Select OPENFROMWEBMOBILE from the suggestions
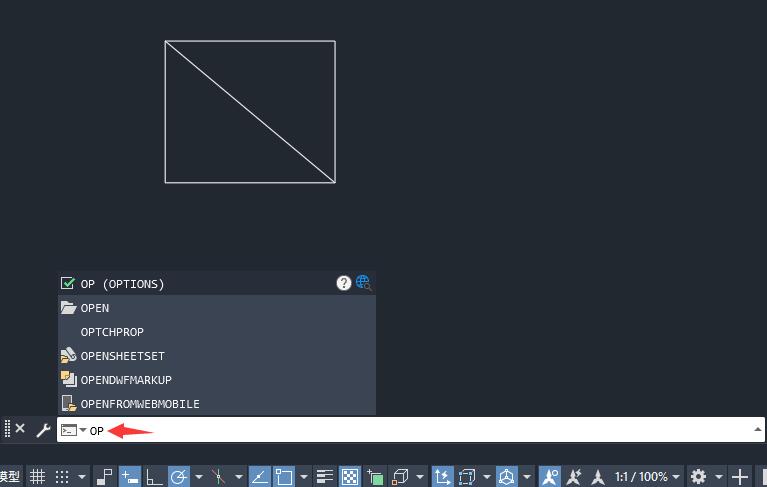767x487 pixels. pyautogui.click(x=217, y=403)
